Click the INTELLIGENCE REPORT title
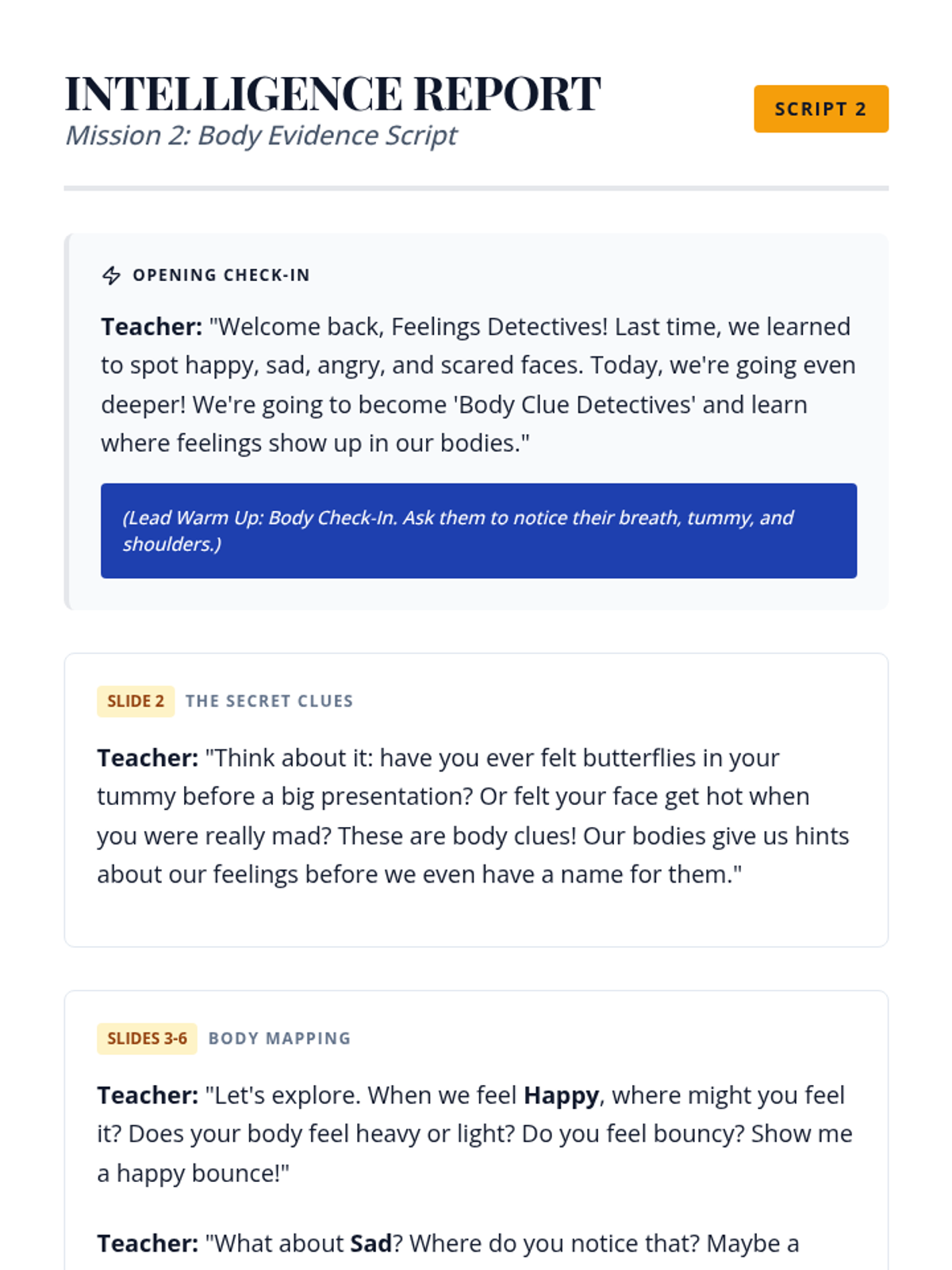Image resolution: width=952 pixels, height=1270 pixels. point(332,94)
